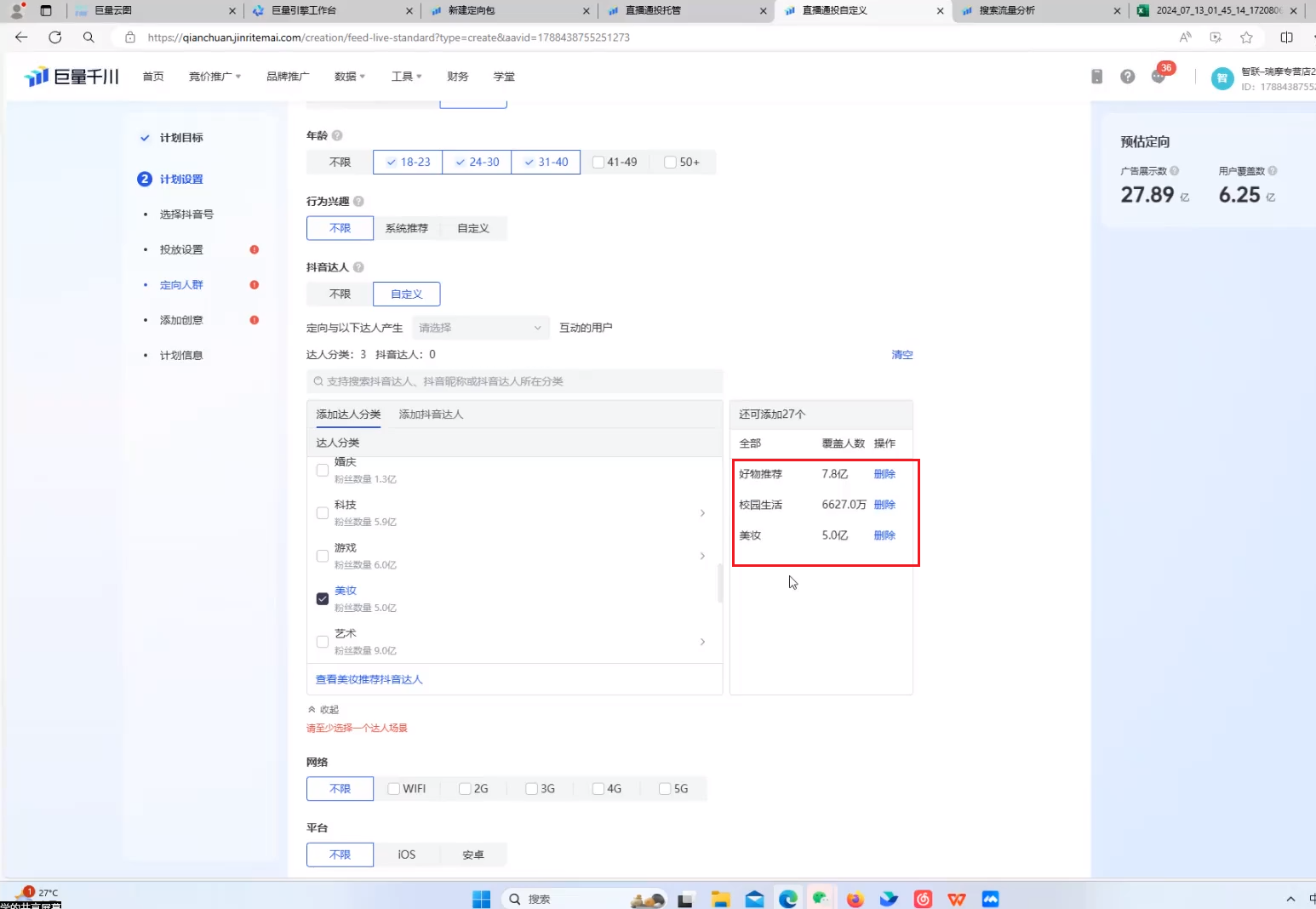Screen dimensions: 1316x909
Task: Click help icon next to 年龄
Action: coord(337,135)
